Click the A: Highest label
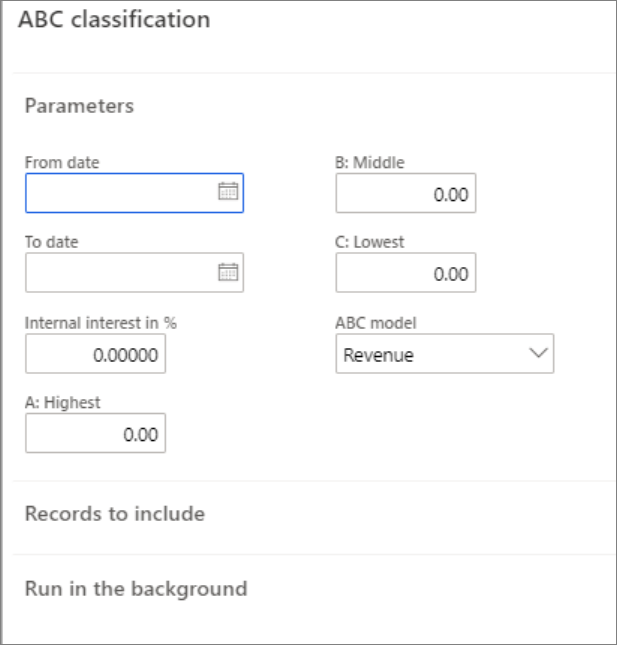 (63, 403)
